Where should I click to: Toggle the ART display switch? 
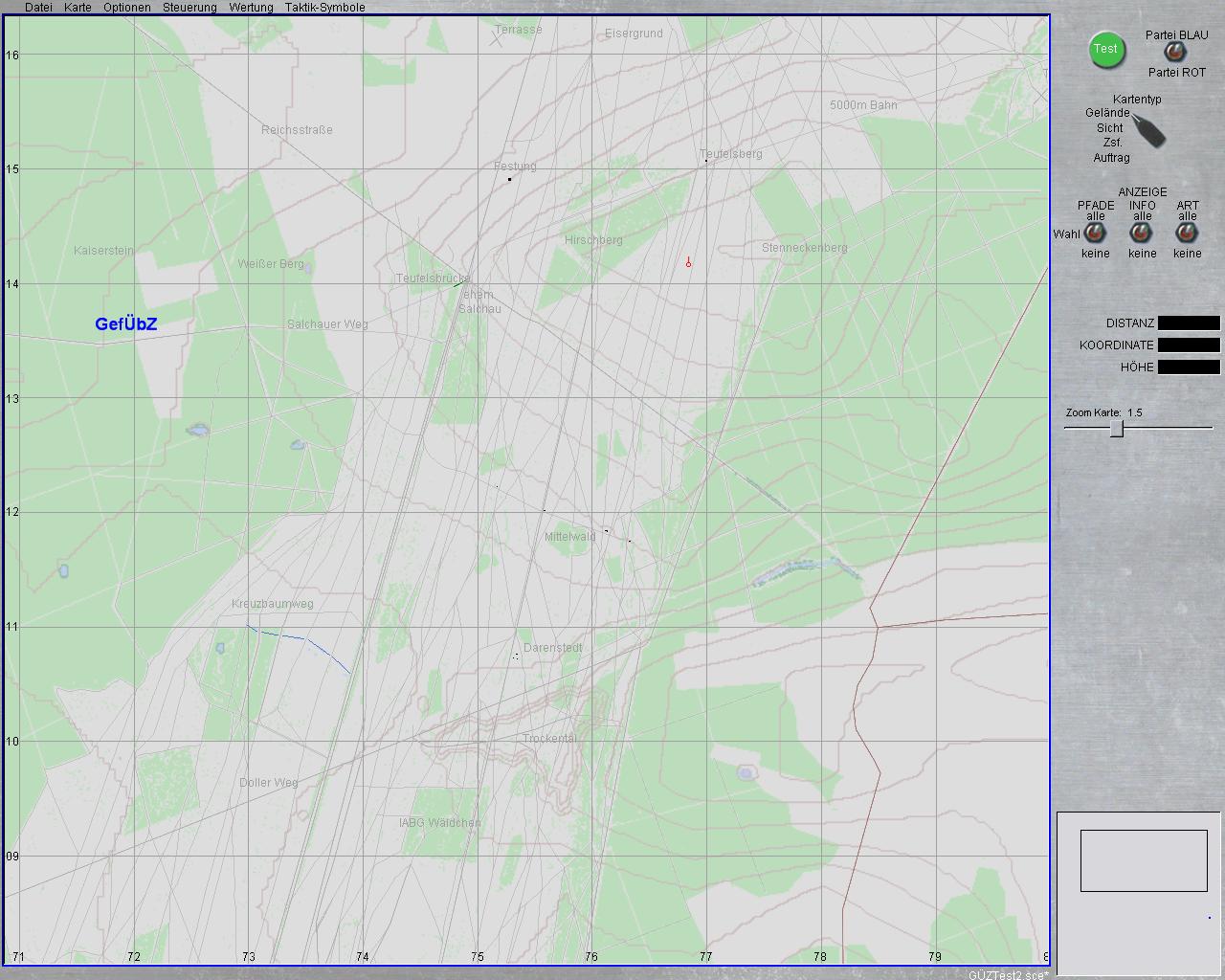click(1187, 234)
